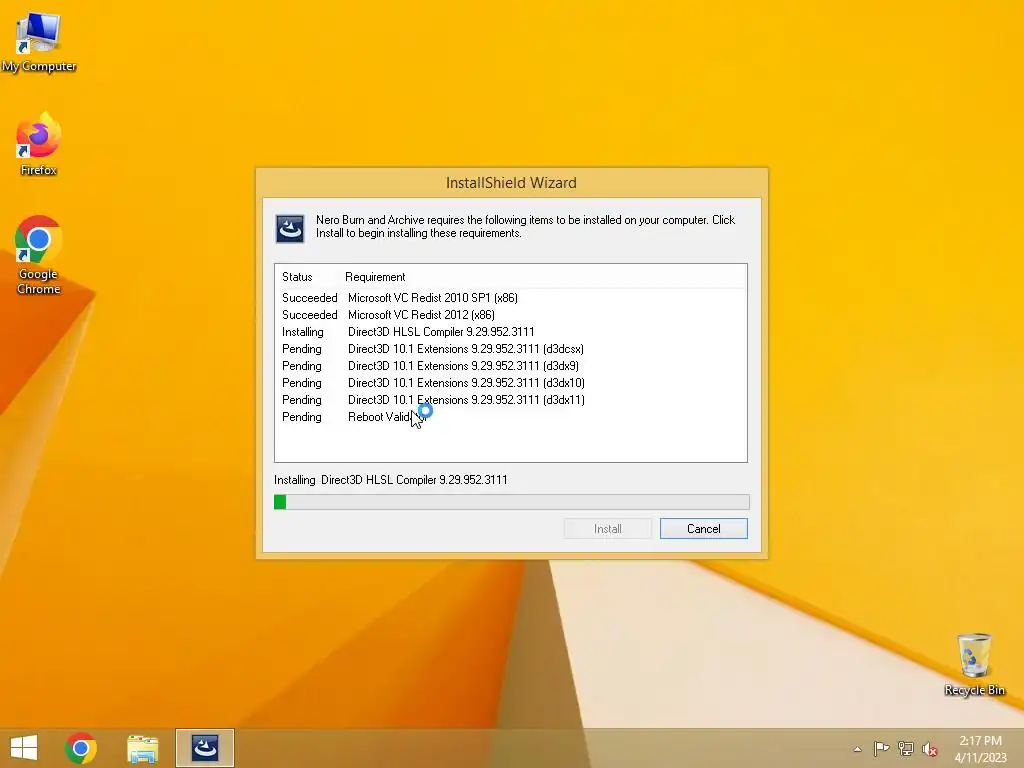Select the d3dx10 extensions row

click(511, 383)
